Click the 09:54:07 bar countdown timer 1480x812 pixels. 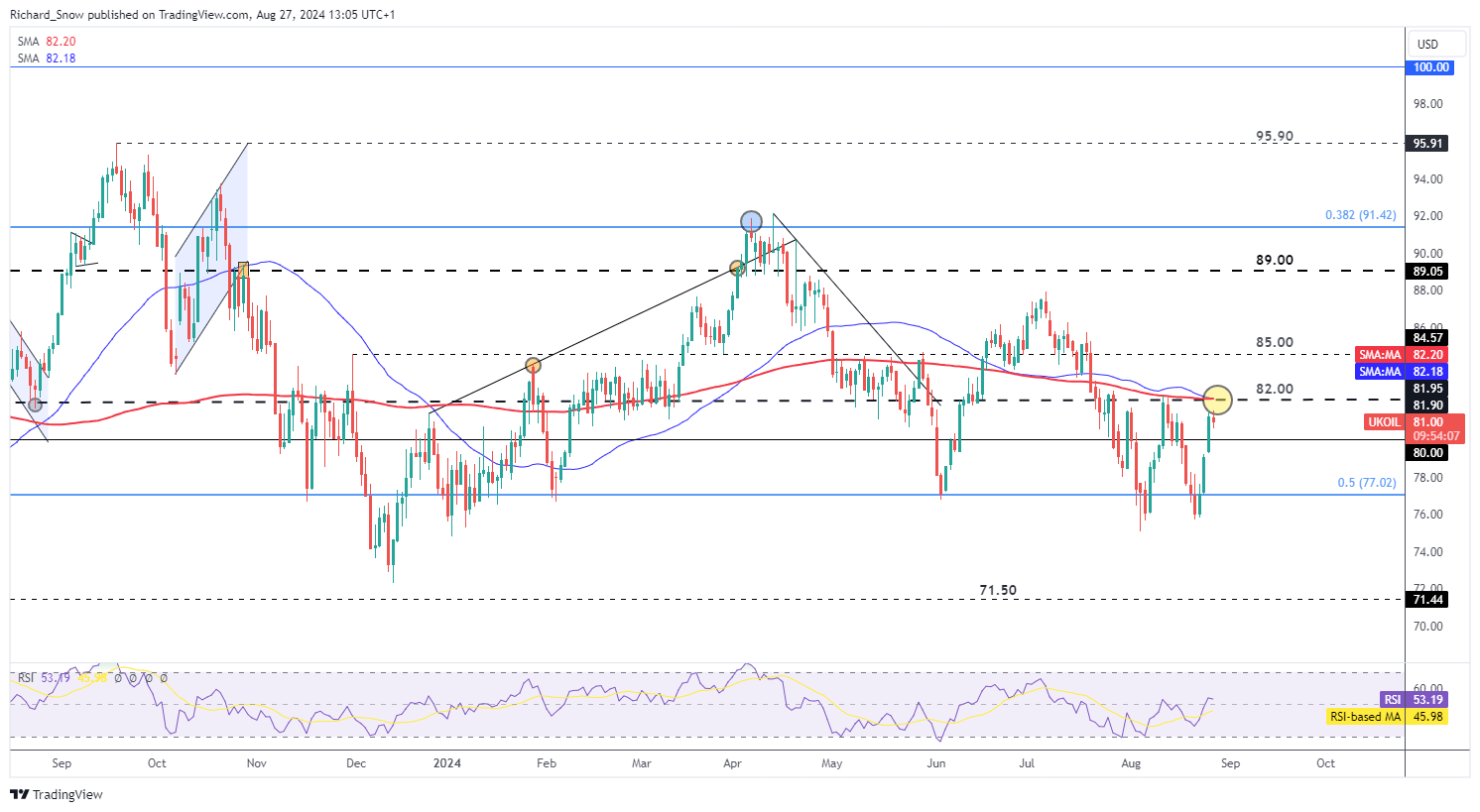pos(1436,436)
